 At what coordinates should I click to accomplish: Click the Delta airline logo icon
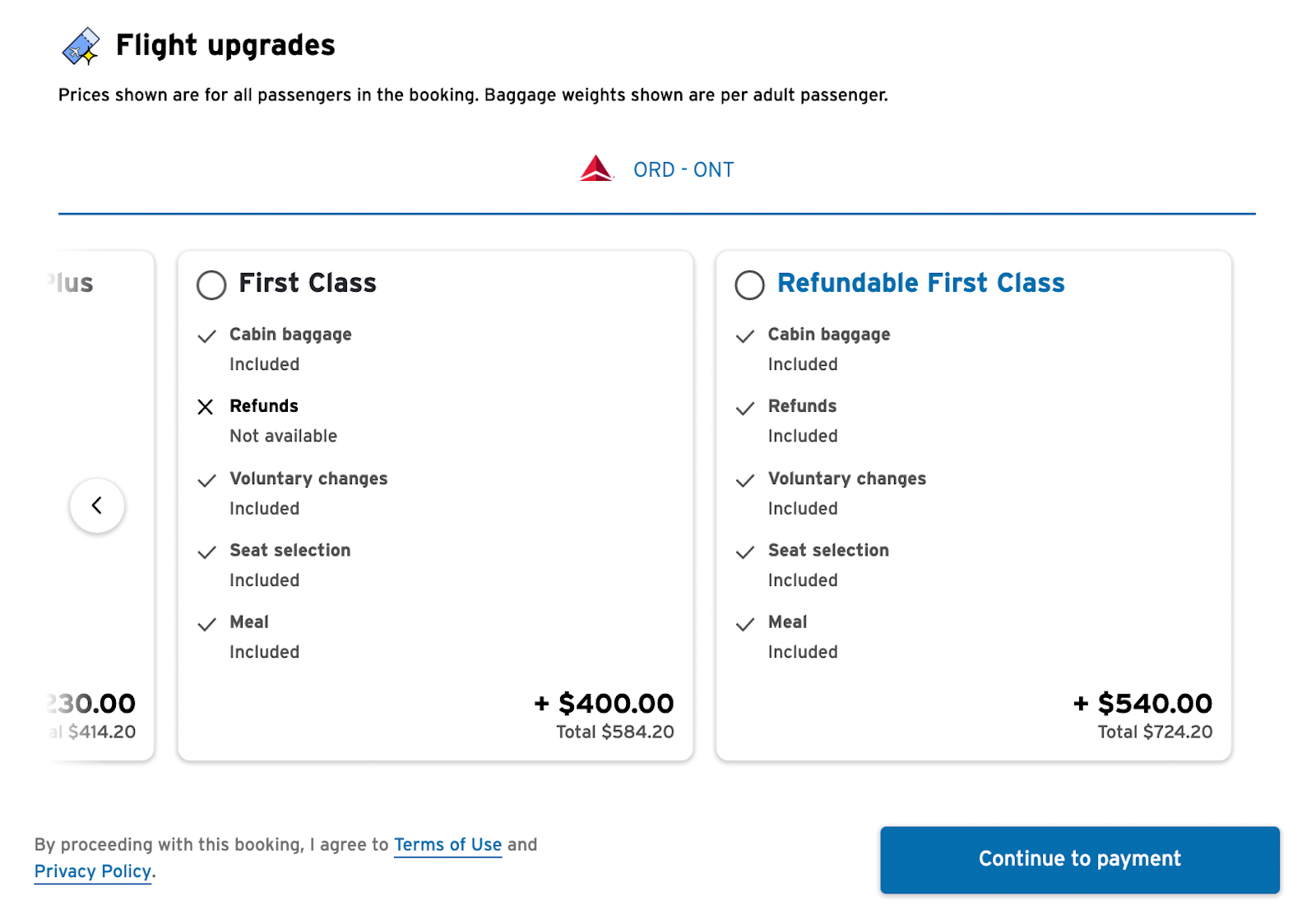coord(596,169)
